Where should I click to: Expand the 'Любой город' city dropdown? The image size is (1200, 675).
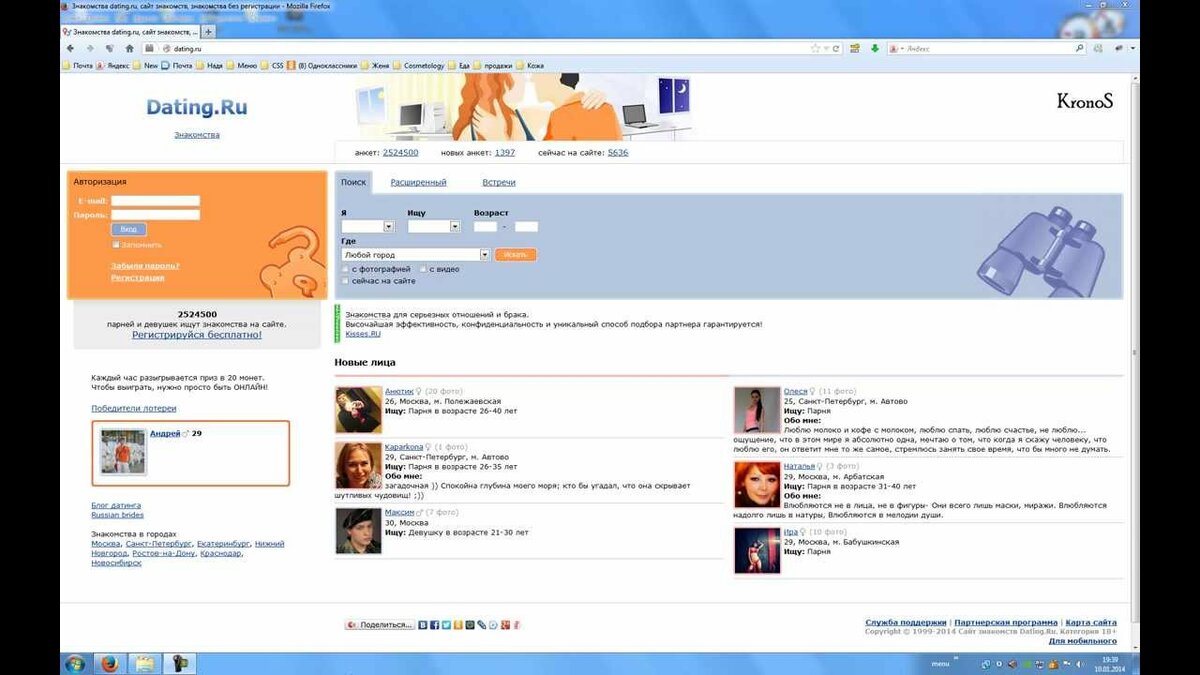click(416, 255)
